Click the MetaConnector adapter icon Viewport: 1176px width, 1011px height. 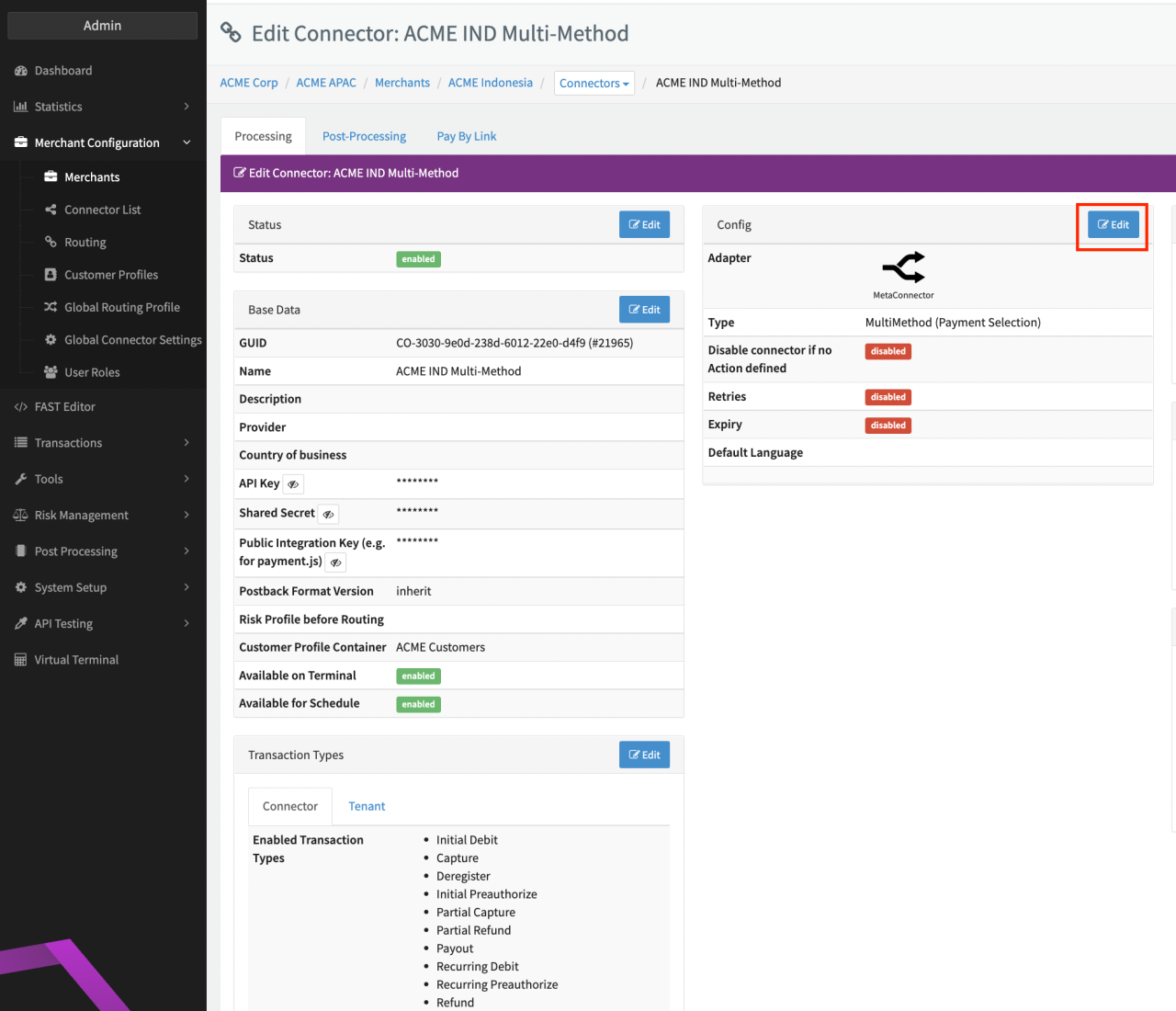coord(903,267)
